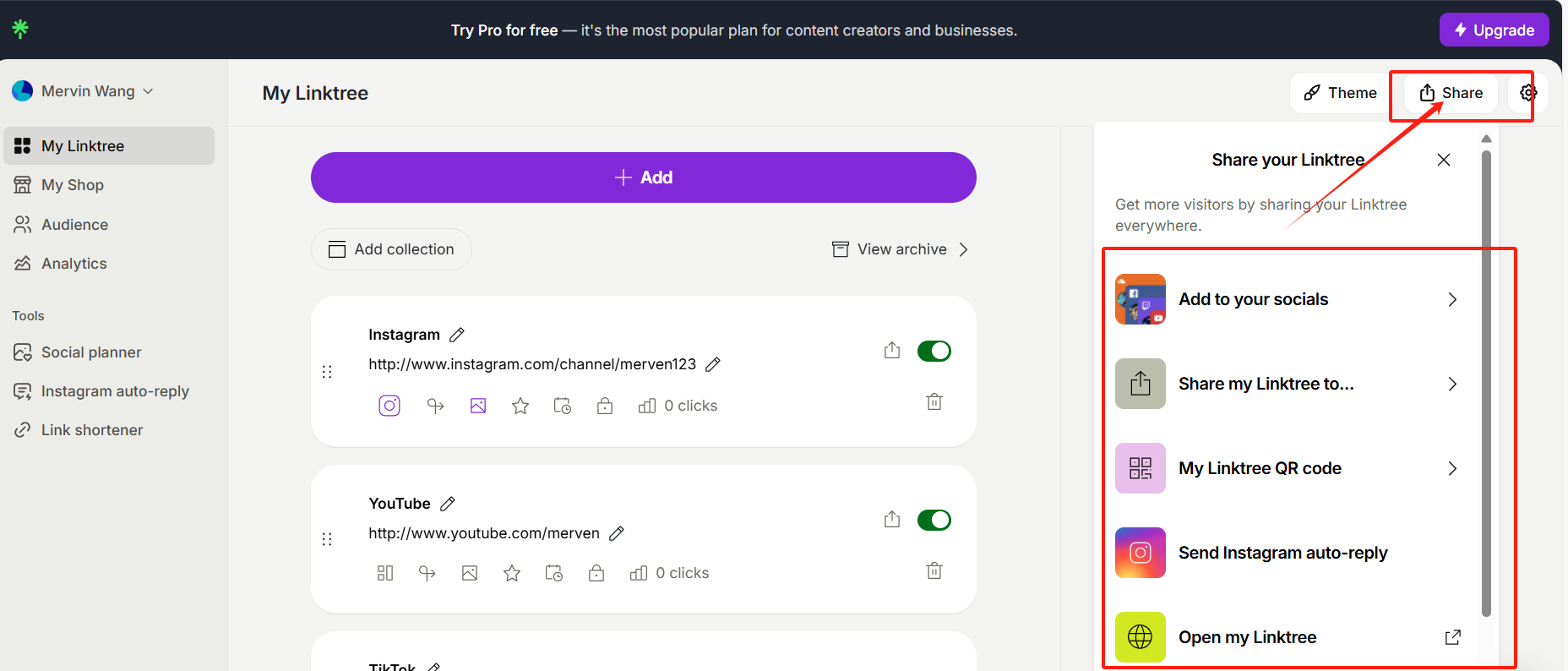The image size is (1568, 671).
Task: Share the YouTube link using its share icon
Action: point(892,519)
